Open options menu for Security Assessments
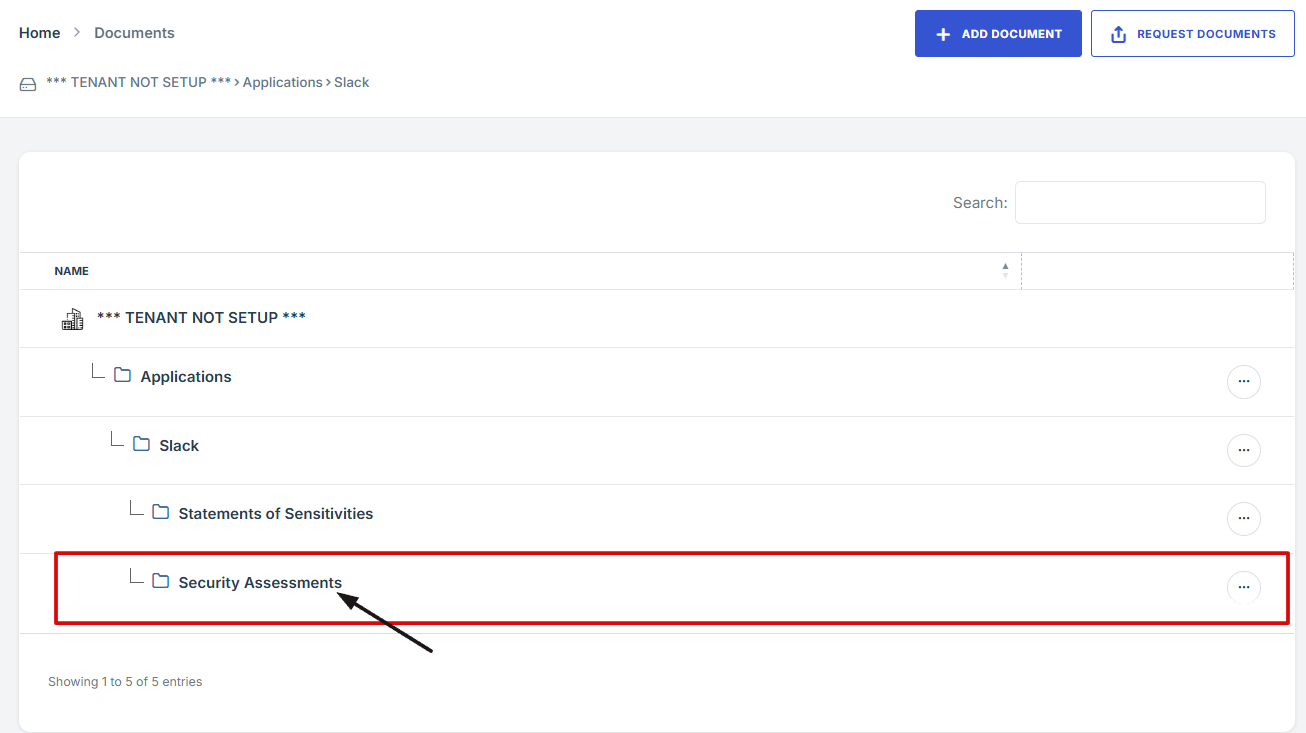The image size is (1306, 733). coord(1243,587)
